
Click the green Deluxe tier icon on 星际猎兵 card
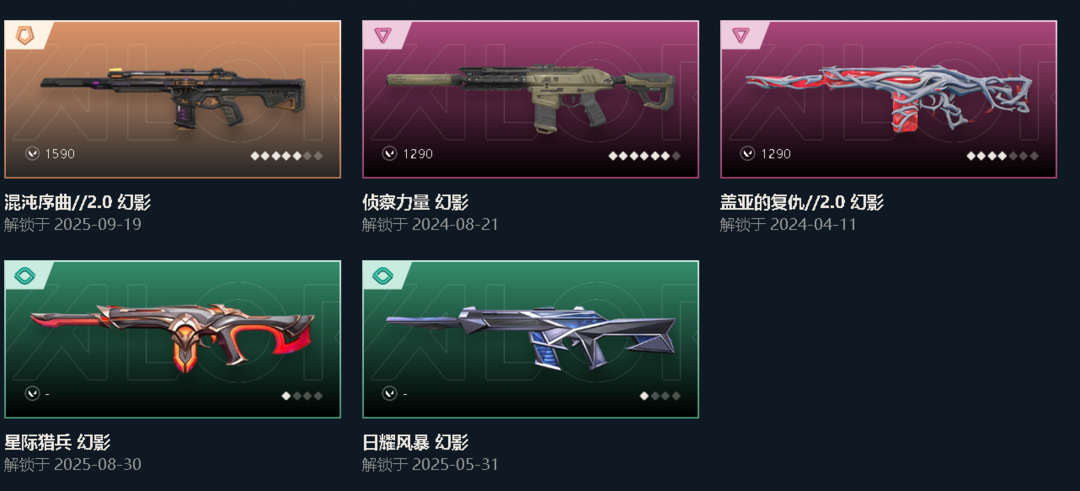coord(25,275)
